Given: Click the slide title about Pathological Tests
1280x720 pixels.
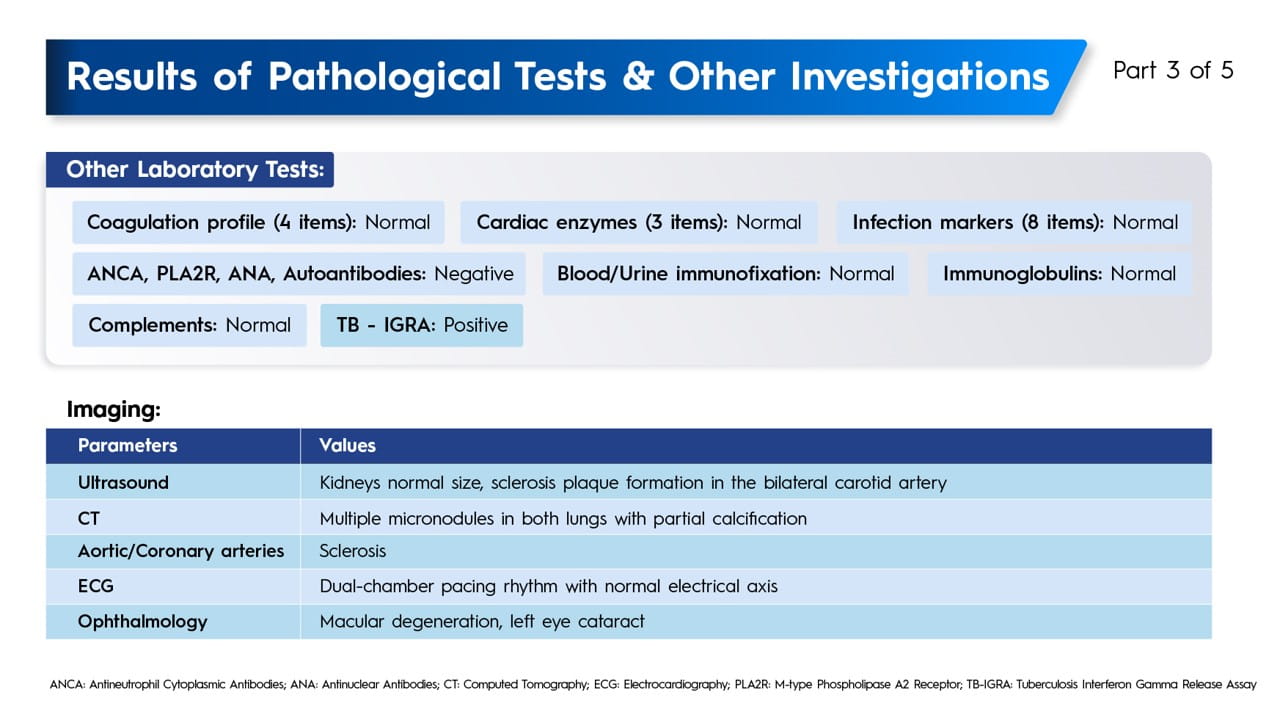Looking at the screenshot, I should pos(557,77).
